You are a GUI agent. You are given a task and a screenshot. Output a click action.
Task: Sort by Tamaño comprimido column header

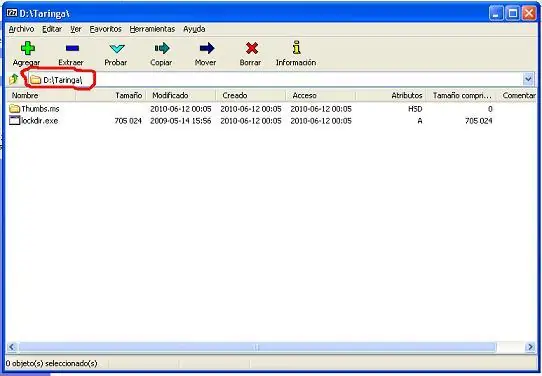click(461, 95)
